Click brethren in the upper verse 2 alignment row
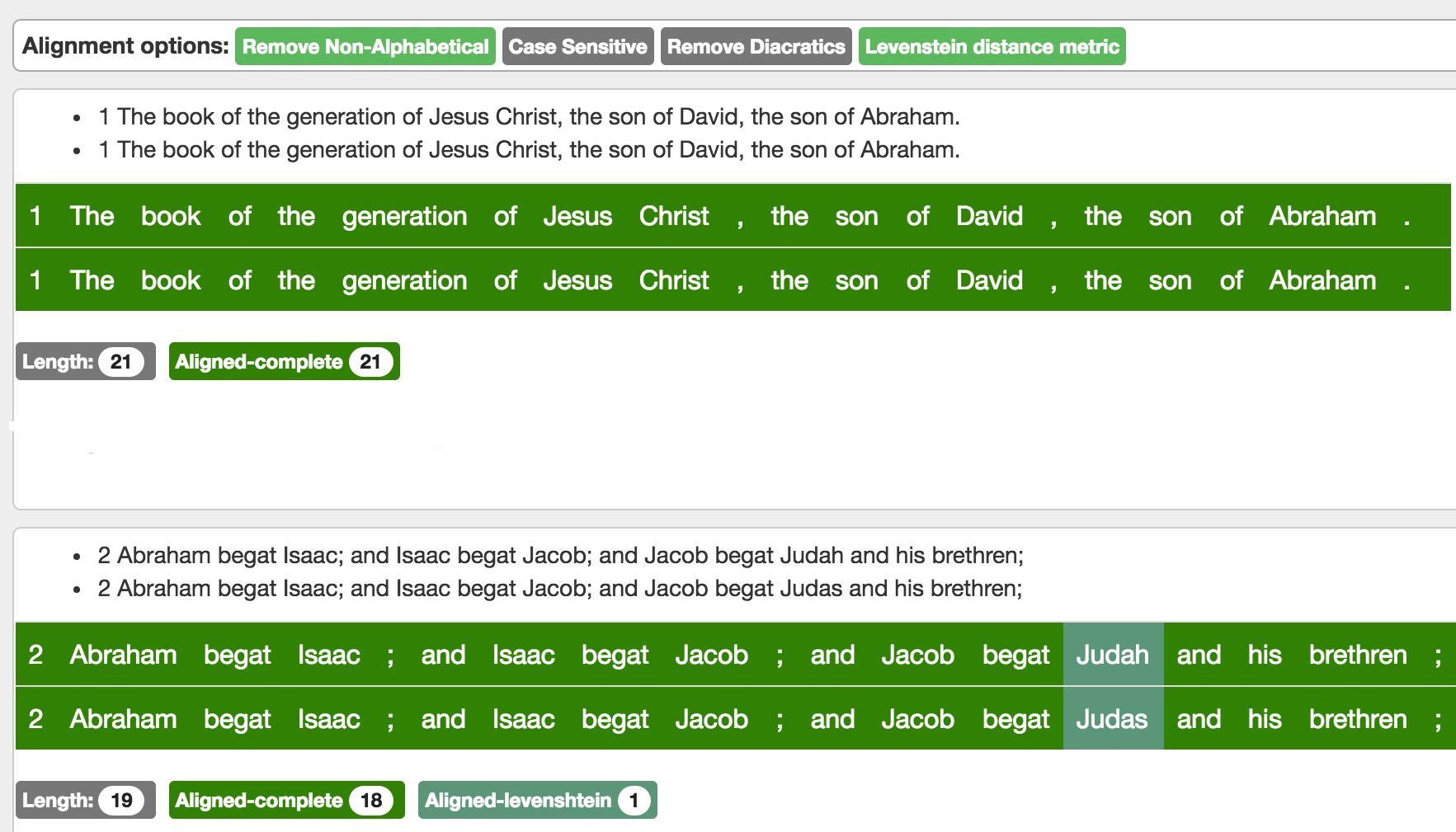Viewport: 1456px width, 832px height. (1358, 655)
